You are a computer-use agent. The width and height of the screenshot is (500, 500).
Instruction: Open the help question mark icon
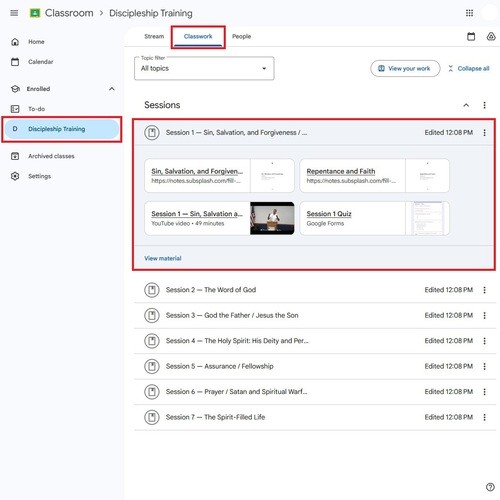pos(490,487)
